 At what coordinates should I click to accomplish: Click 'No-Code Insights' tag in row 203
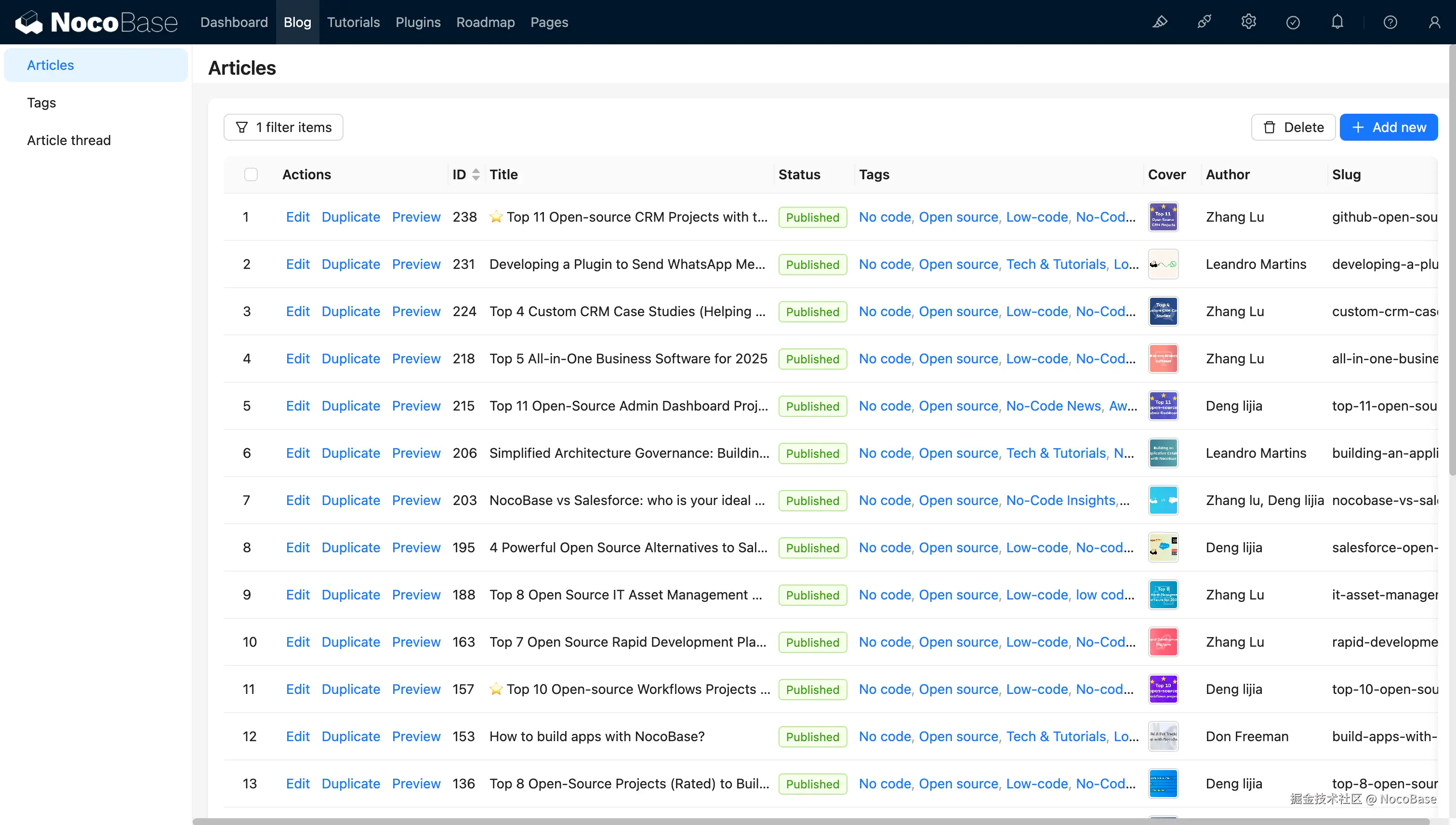click(x=1060, y=500)
